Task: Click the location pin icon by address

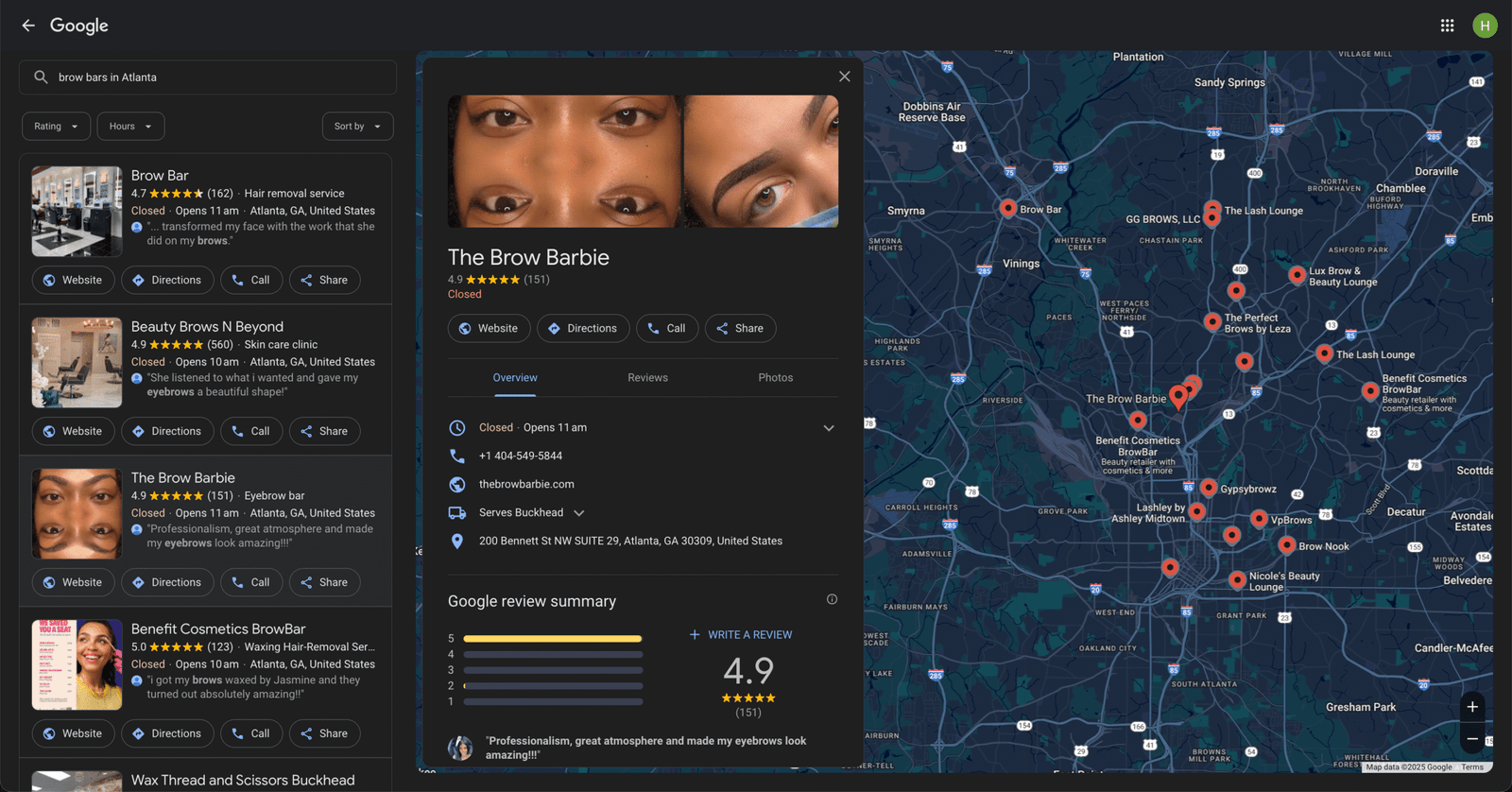Action: coord(457,541)
